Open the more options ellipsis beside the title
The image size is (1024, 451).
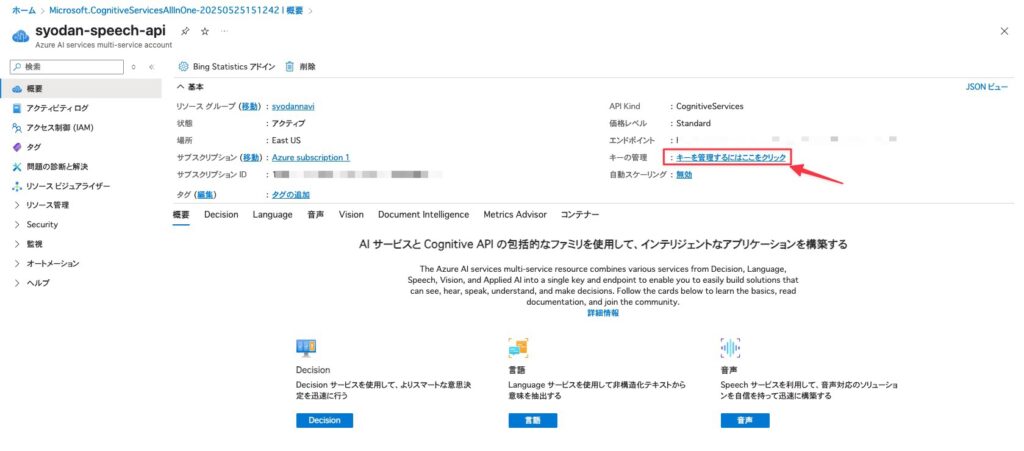point(224,31)
